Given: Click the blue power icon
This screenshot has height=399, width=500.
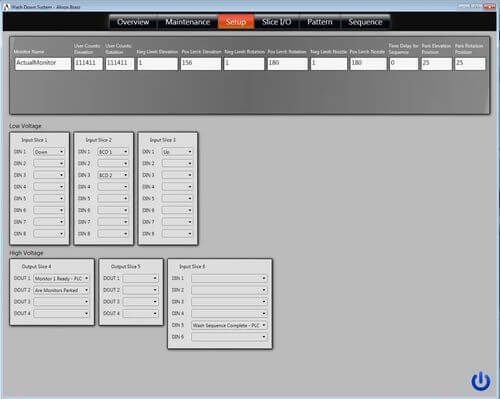Looking at the screenshot, I should coord(480,381).
